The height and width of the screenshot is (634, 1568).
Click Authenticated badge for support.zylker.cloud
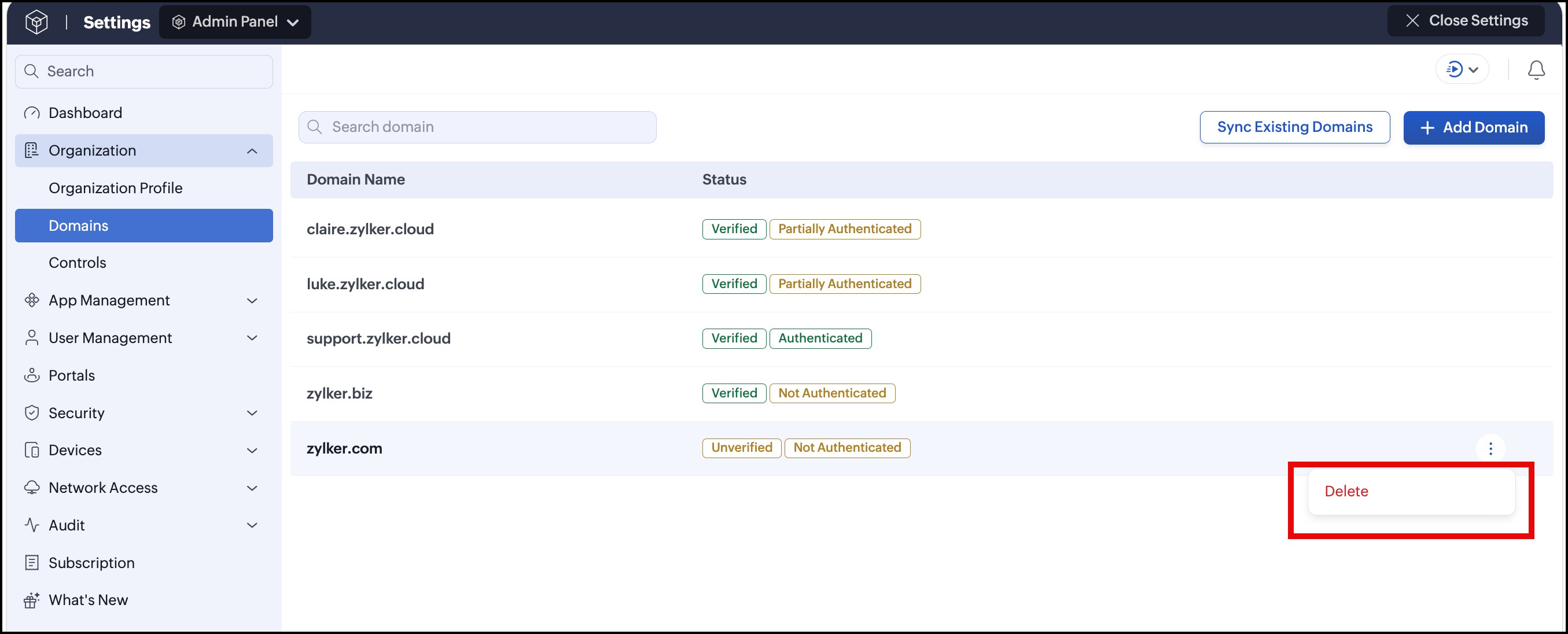[820, 338]
